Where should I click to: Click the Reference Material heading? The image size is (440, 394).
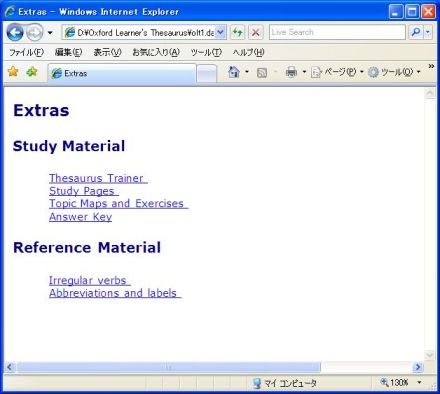(87, 248)
